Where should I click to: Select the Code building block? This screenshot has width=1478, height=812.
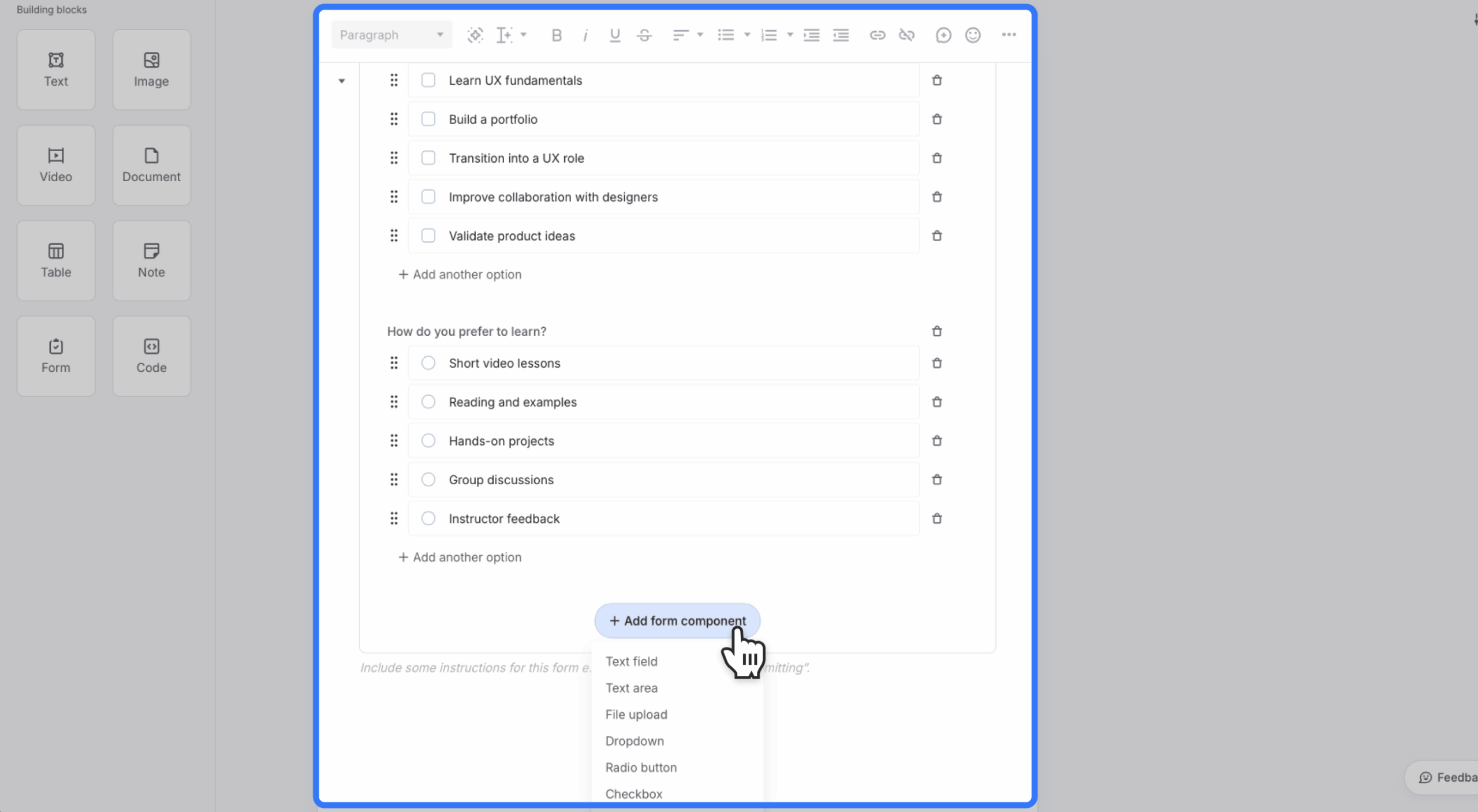click(x=151, y=356)
